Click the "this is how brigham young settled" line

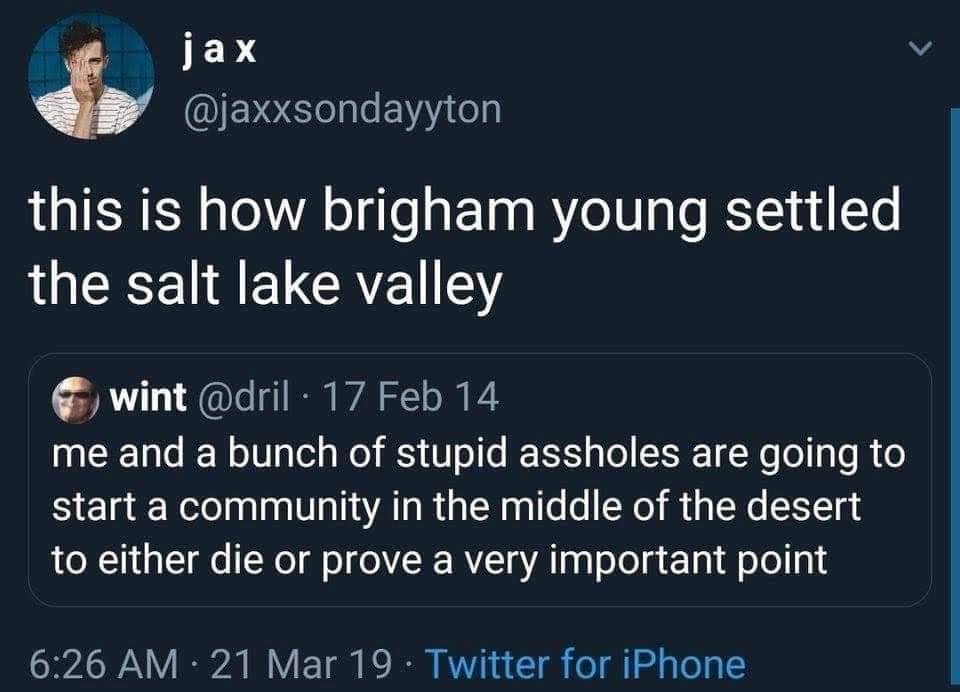pyautogui.click(x=464, y=214)
